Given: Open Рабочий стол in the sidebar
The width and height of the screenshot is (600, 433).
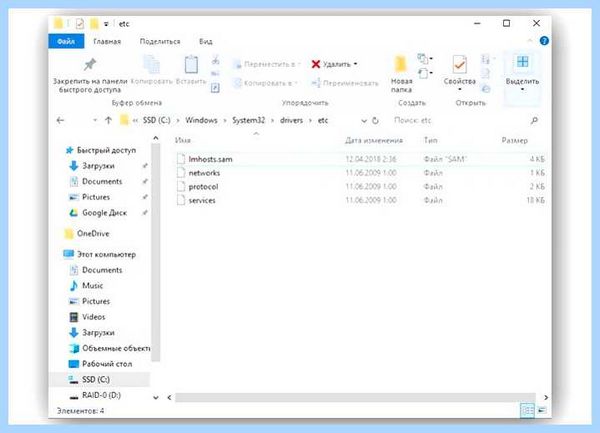Looking at the screenshot, I should pyautogui.click(x=100, y=364).
